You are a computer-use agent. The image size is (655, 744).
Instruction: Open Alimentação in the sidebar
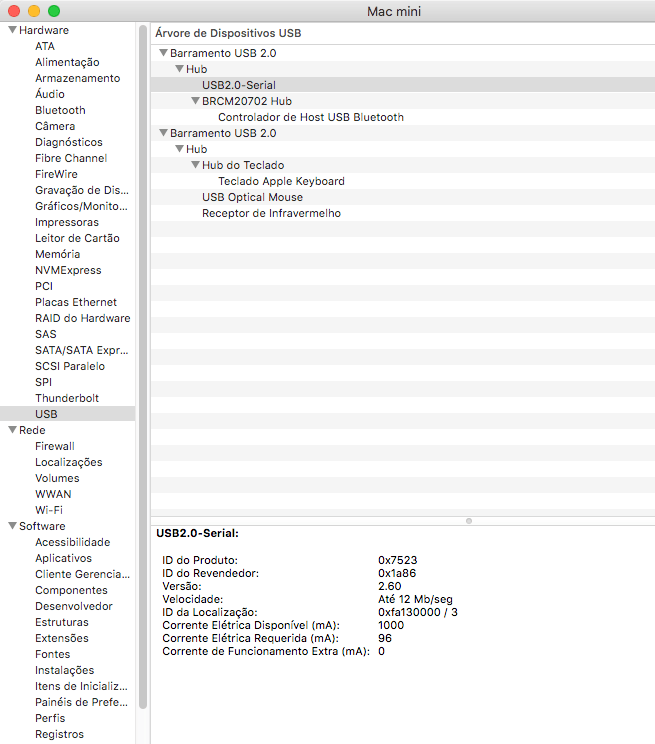click(67, 62)
